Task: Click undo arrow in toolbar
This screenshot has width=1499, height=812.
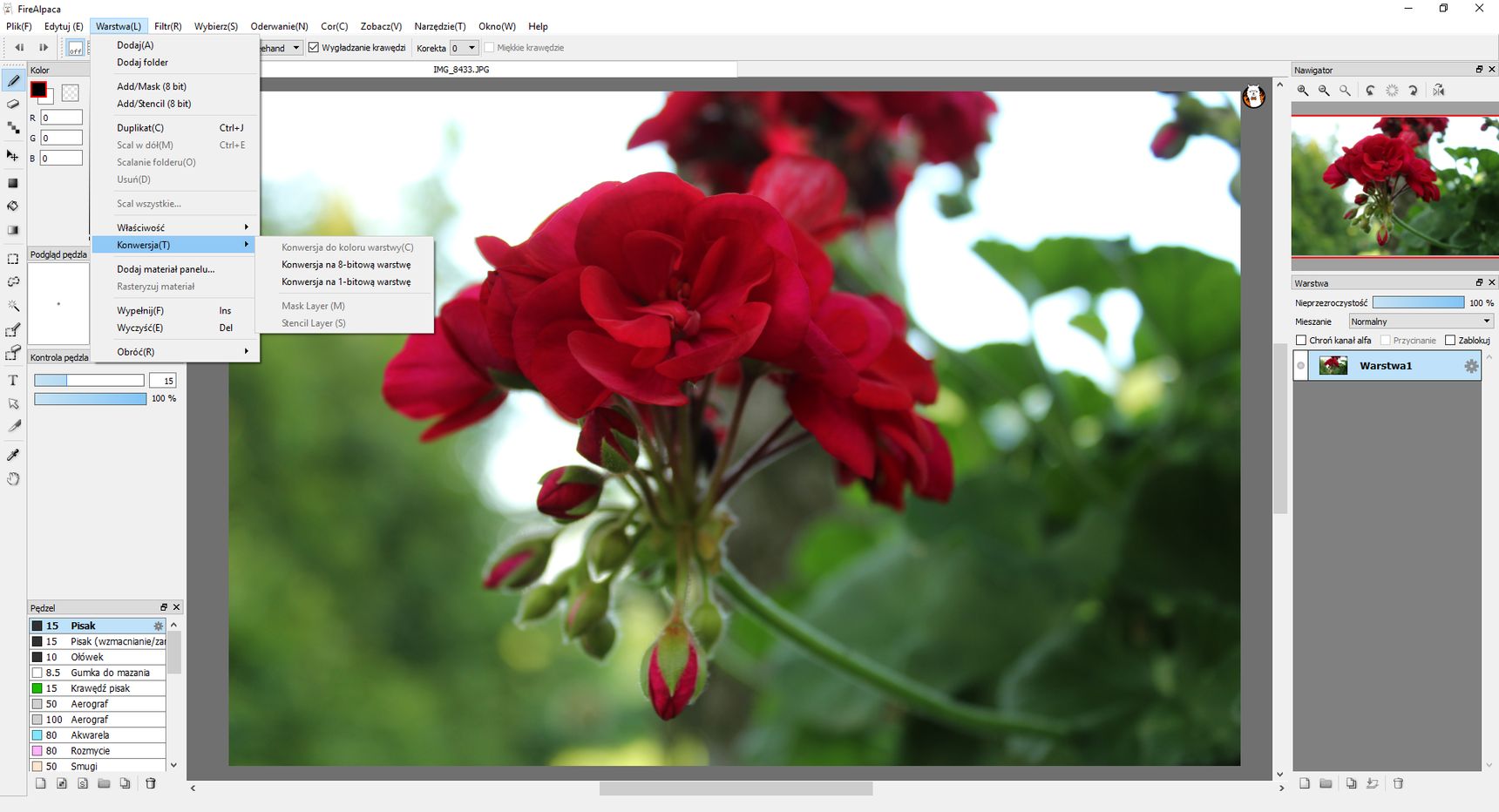Action: coord(19,48)
